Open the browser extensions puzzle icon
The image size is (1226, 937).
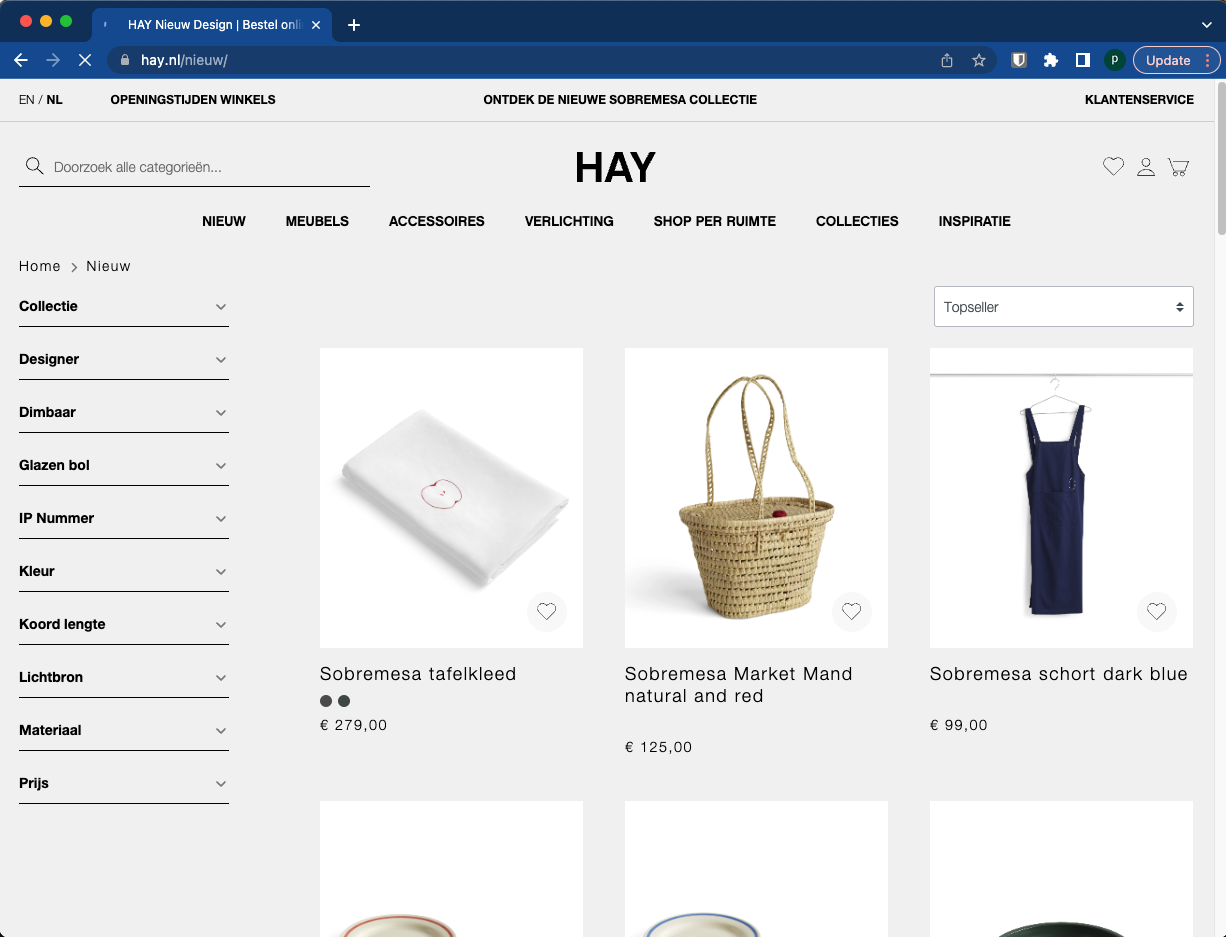(1050, 60)
